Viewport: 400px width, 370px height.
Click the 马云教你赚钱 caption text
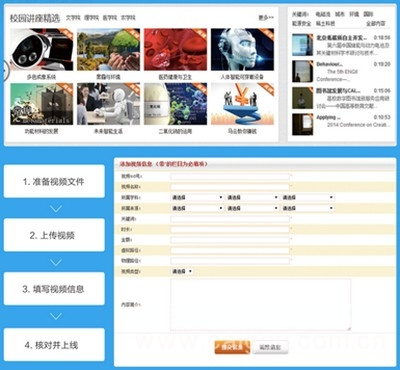tap(243, 131)
